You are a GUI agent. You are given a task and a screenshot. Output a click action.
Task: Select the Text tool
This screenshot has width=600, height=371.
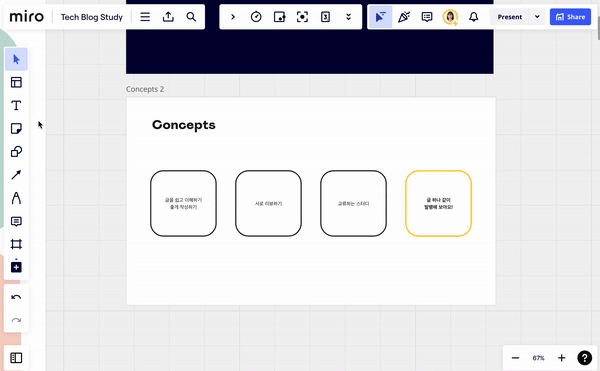[16, 106]
